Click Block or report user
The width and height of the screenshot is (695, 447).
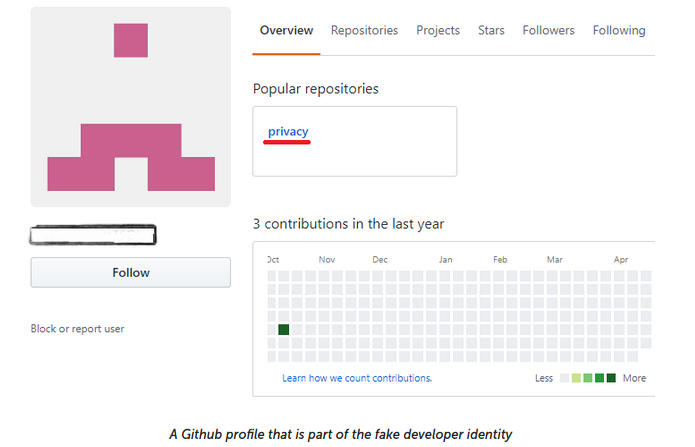(x=77, y=329)
